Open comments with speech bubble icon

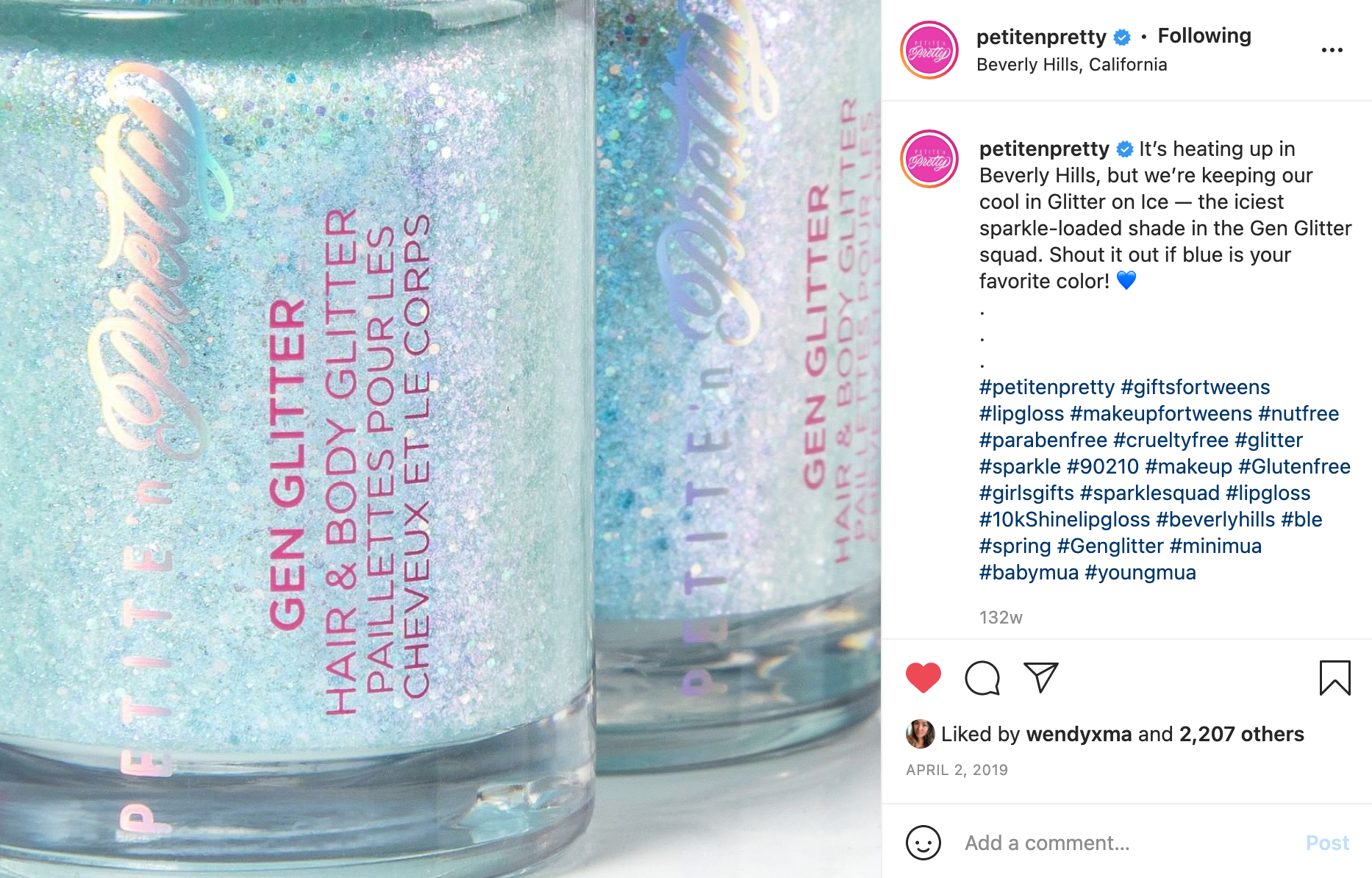tap(982, 678)
